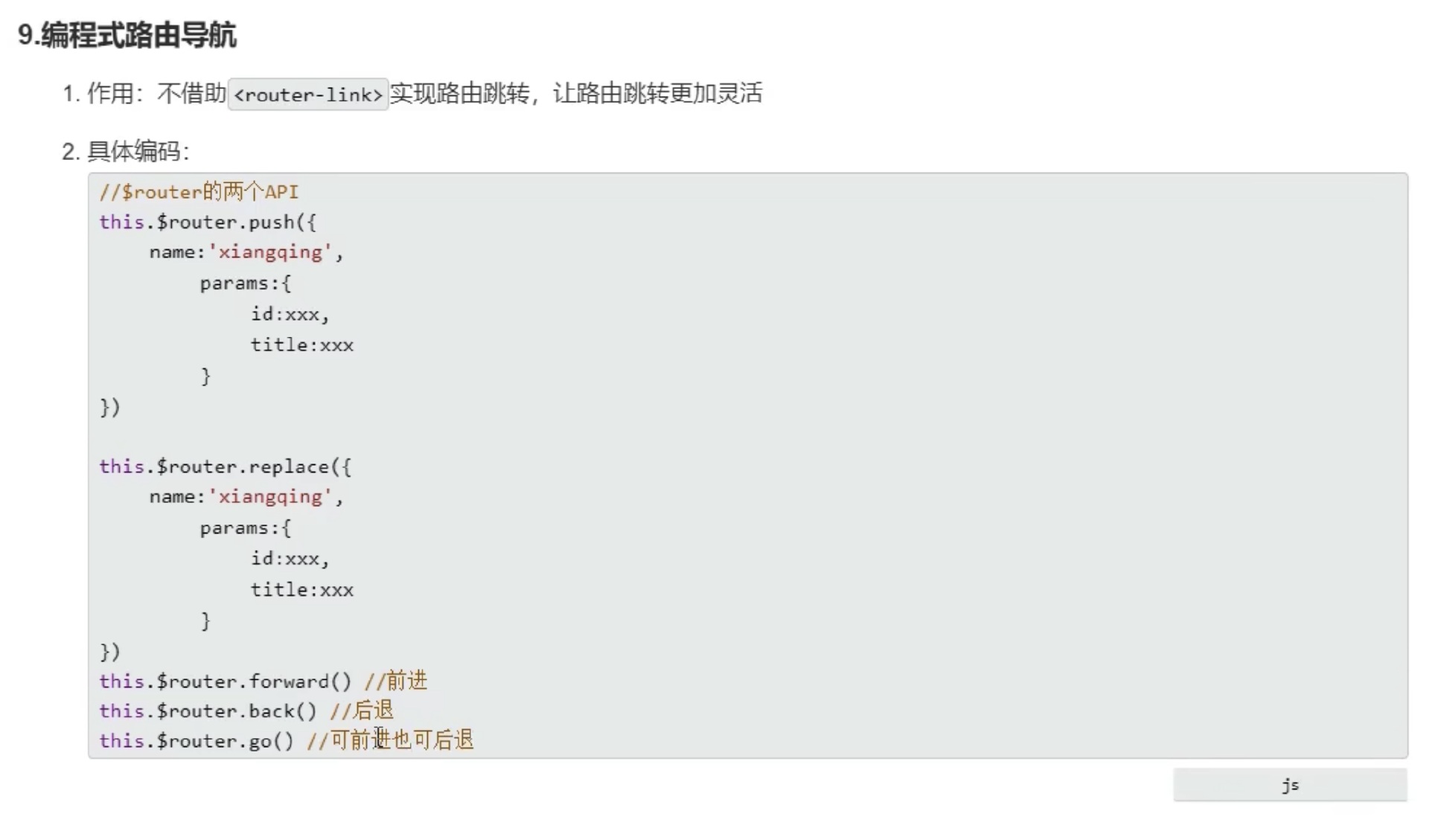Viewport: 1429px width, 840px height.
Task: Click params:{ line inside the push call
Action: (x=245, y=283)
